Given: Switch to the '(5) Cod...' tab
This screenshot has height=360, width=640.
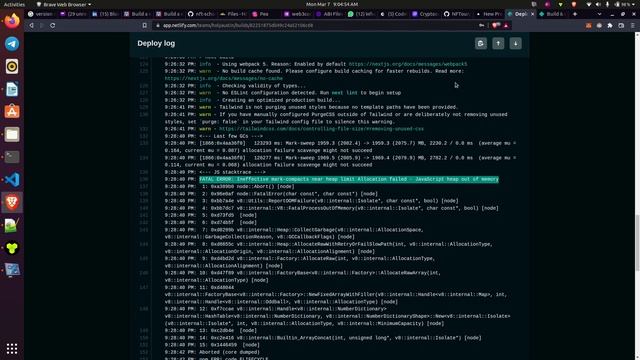Looking at the screenshot, I should [x=394, y=14].
